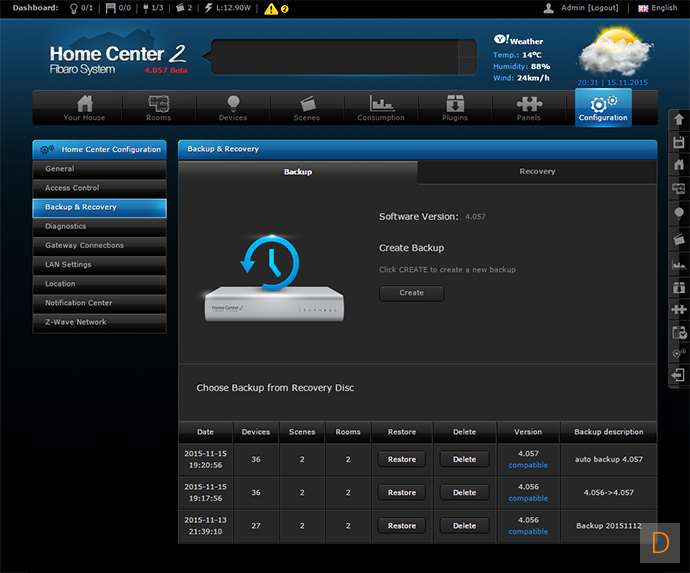Click the plugins box icon in right sidebar

point(679,287)
